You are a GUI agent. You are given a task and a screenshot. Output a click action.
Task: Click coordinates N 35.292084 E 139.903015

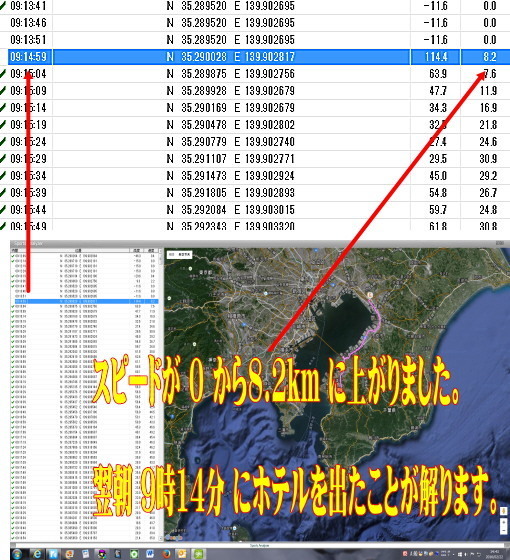coord(231,209)
